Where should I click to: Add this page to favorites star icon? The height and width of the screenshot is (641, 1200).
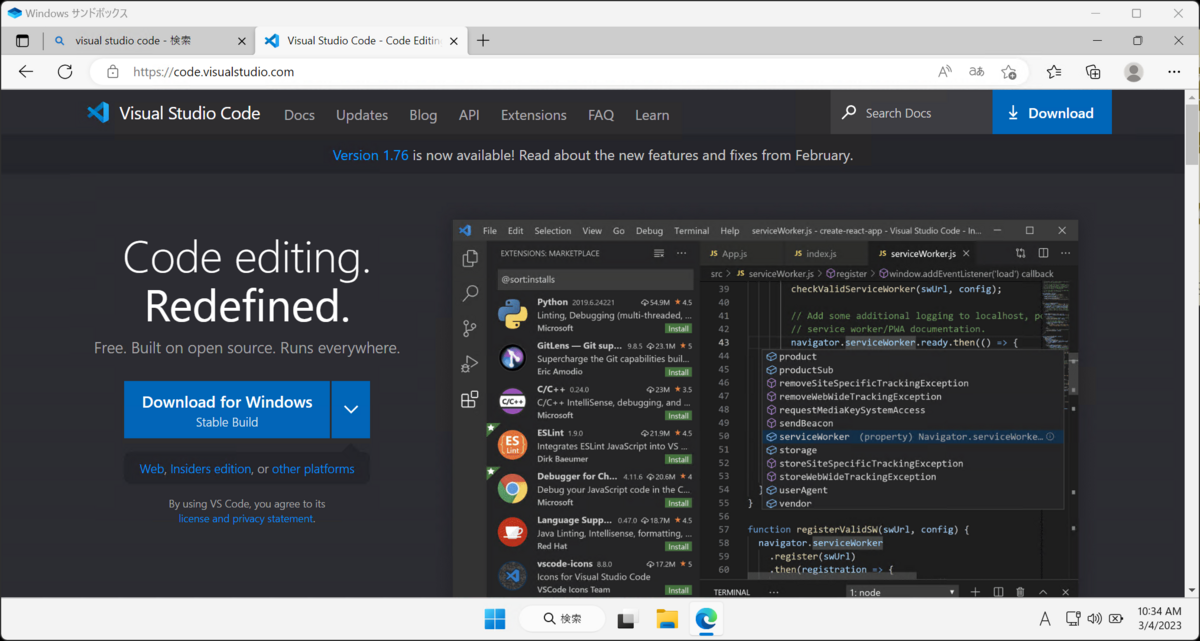click(x=1009, y=72)
